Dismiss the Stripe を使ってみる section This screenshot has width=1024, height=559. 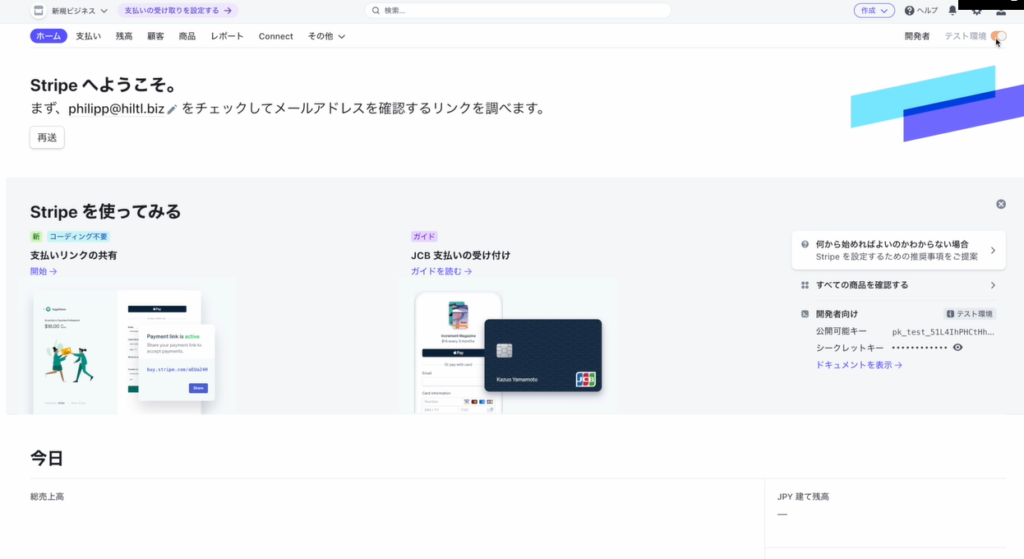click(x=1000, y=204)
